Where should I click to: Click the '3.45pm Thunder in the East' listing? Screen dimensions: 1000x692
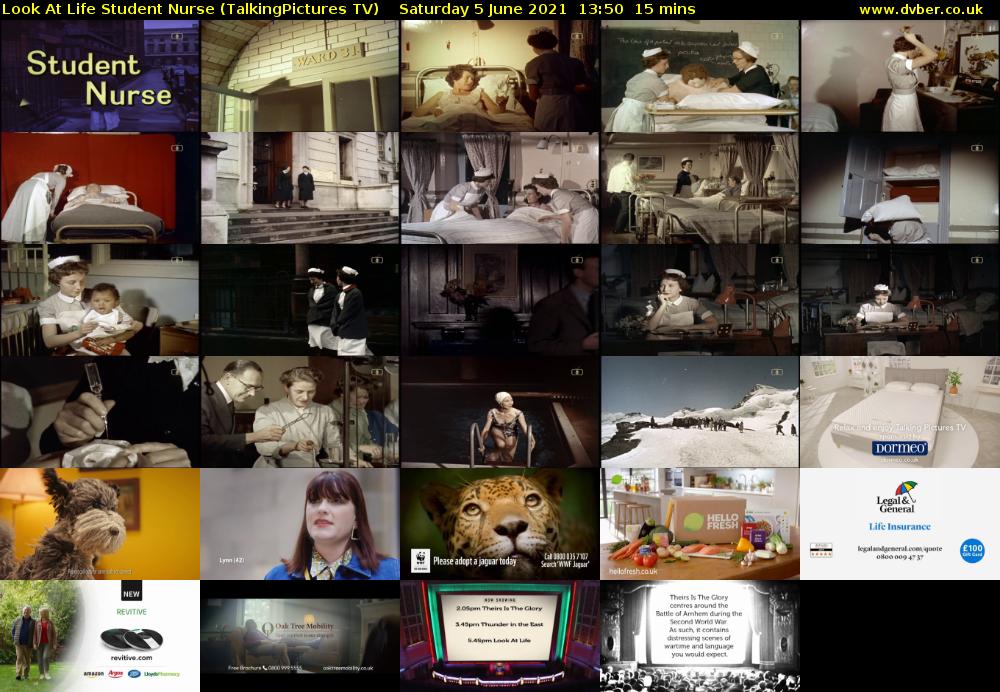(x=499, y=624)
